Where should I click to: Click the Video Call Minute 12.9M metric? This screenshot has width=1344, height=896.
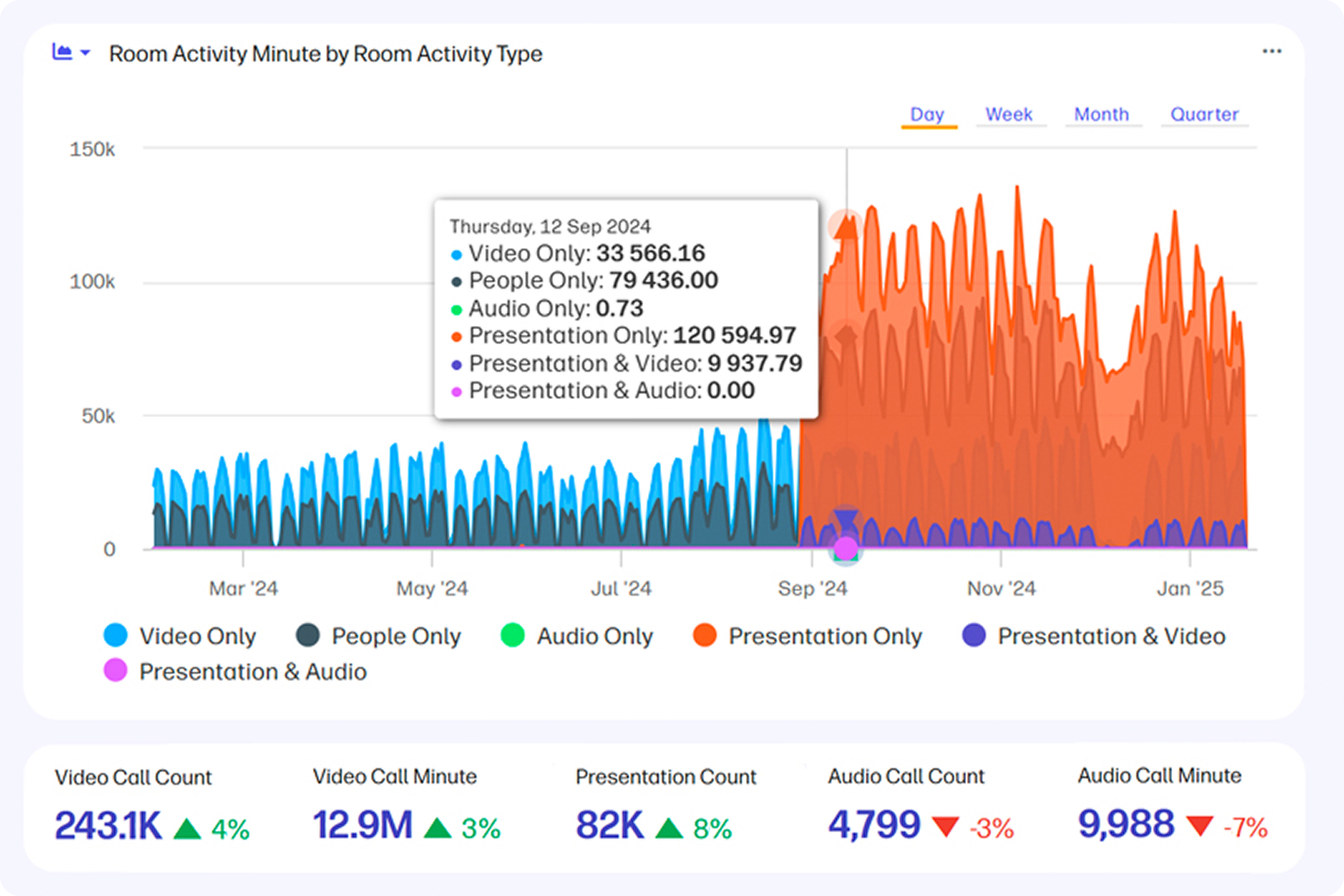click(x=362, y=825)
